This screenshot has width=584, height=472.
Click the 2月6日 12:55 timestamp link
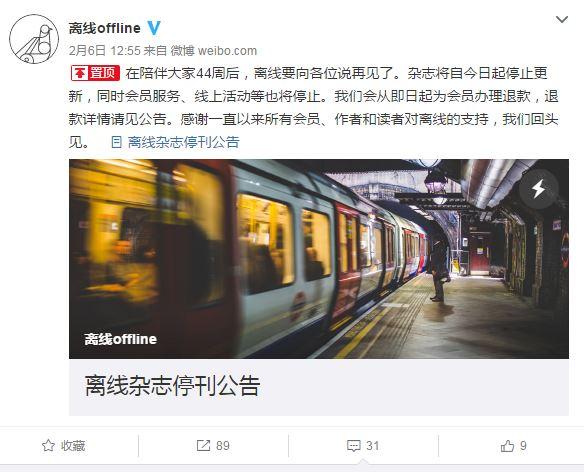pos(105,50)
